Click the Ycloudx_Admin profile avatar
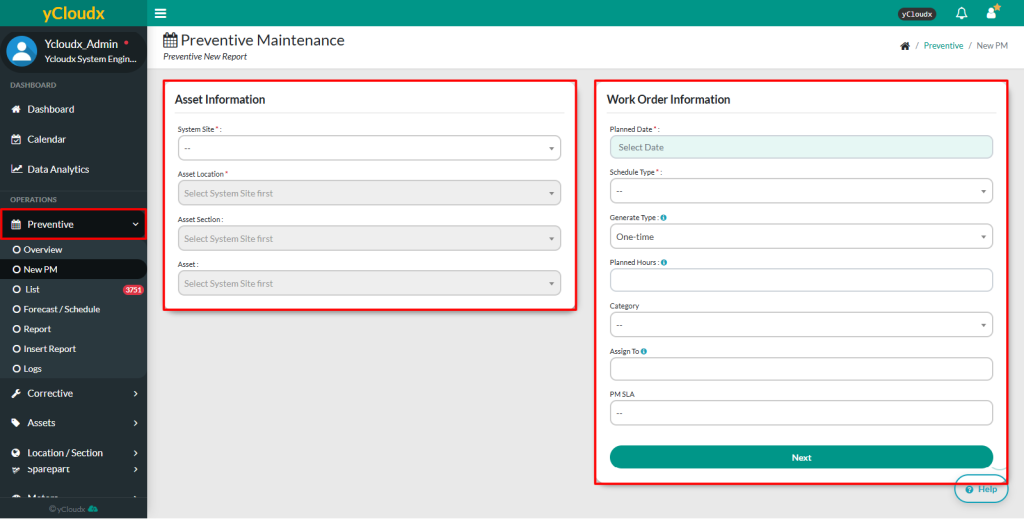Viewport: 1024px width, 519px height. click(22, 51)
